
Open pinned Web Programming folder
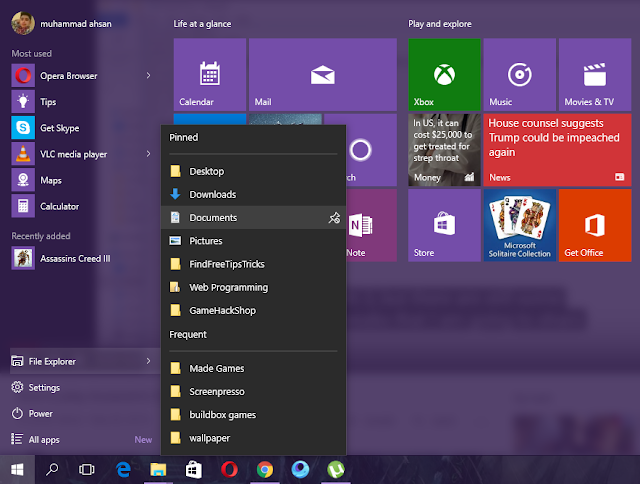pyautogui.click(x=253, y=287)
